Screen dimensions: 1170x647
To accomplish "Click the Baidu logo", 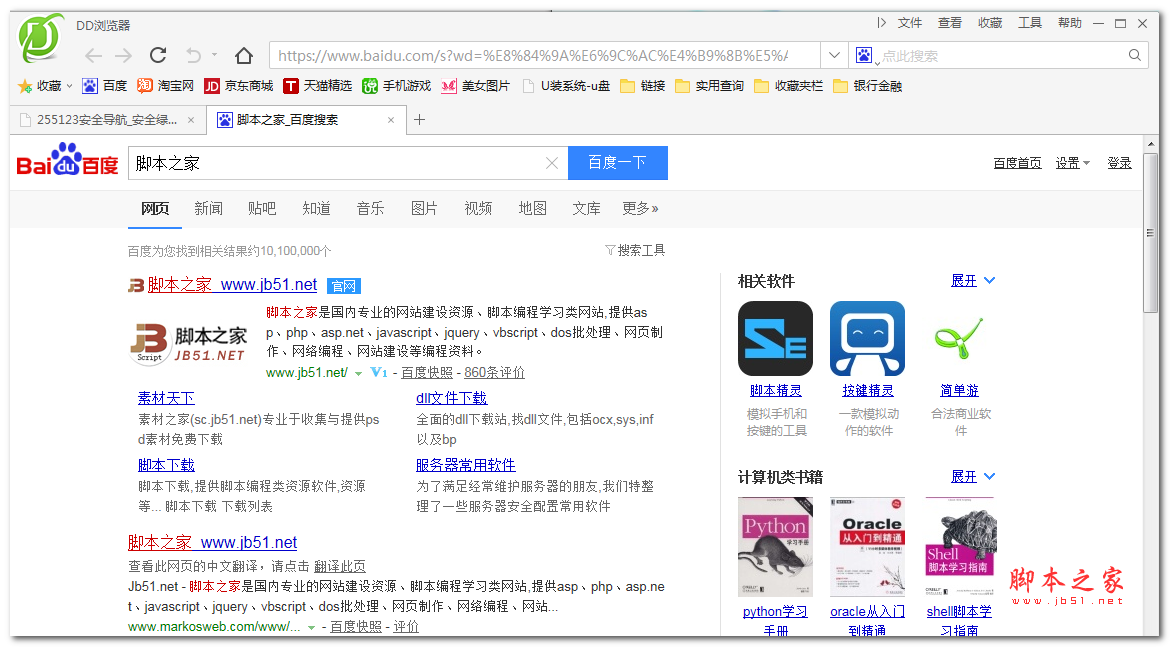I will (x=68, y=160).
